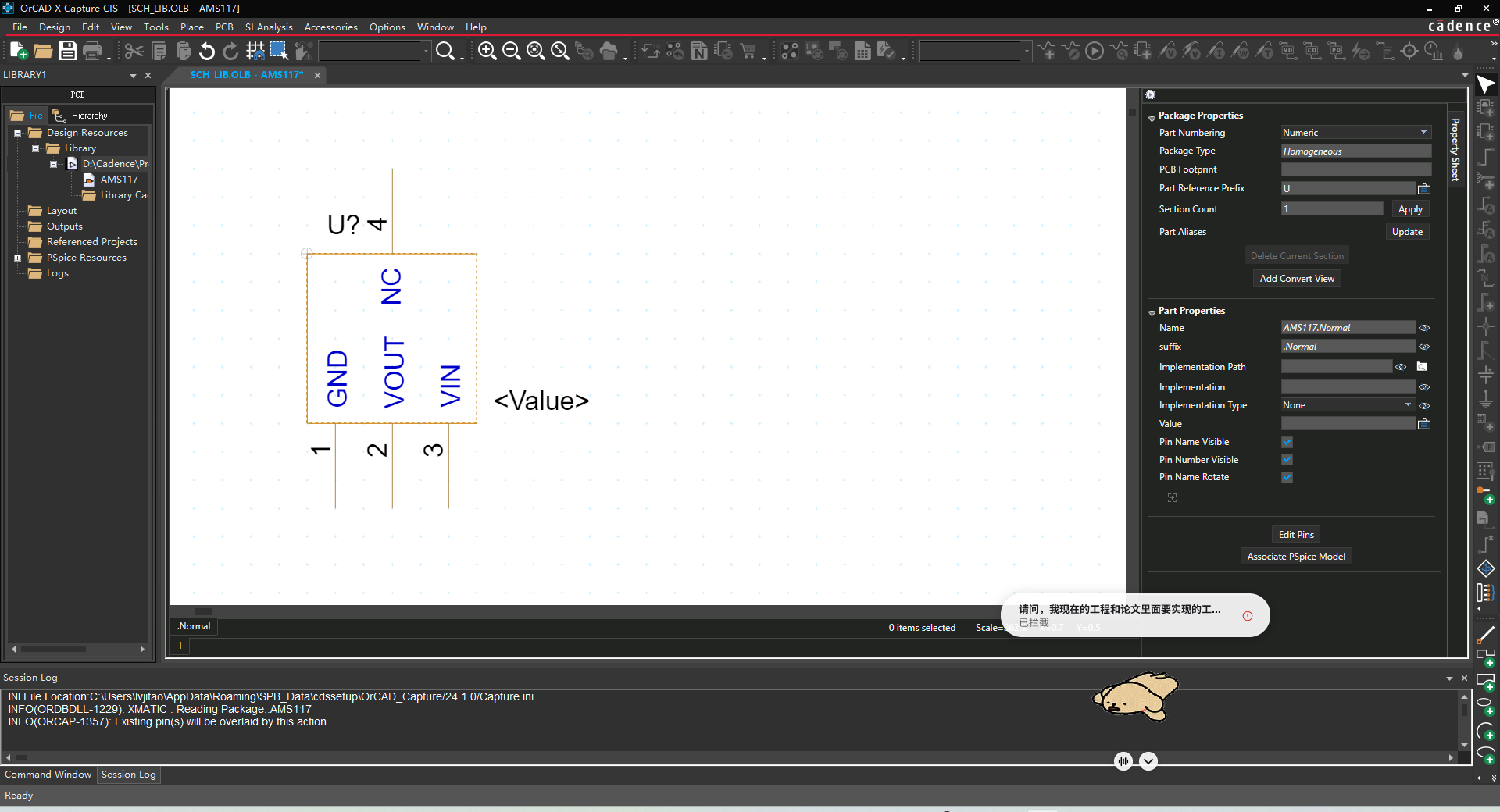Click the scissors cut icon

(134, 52)
